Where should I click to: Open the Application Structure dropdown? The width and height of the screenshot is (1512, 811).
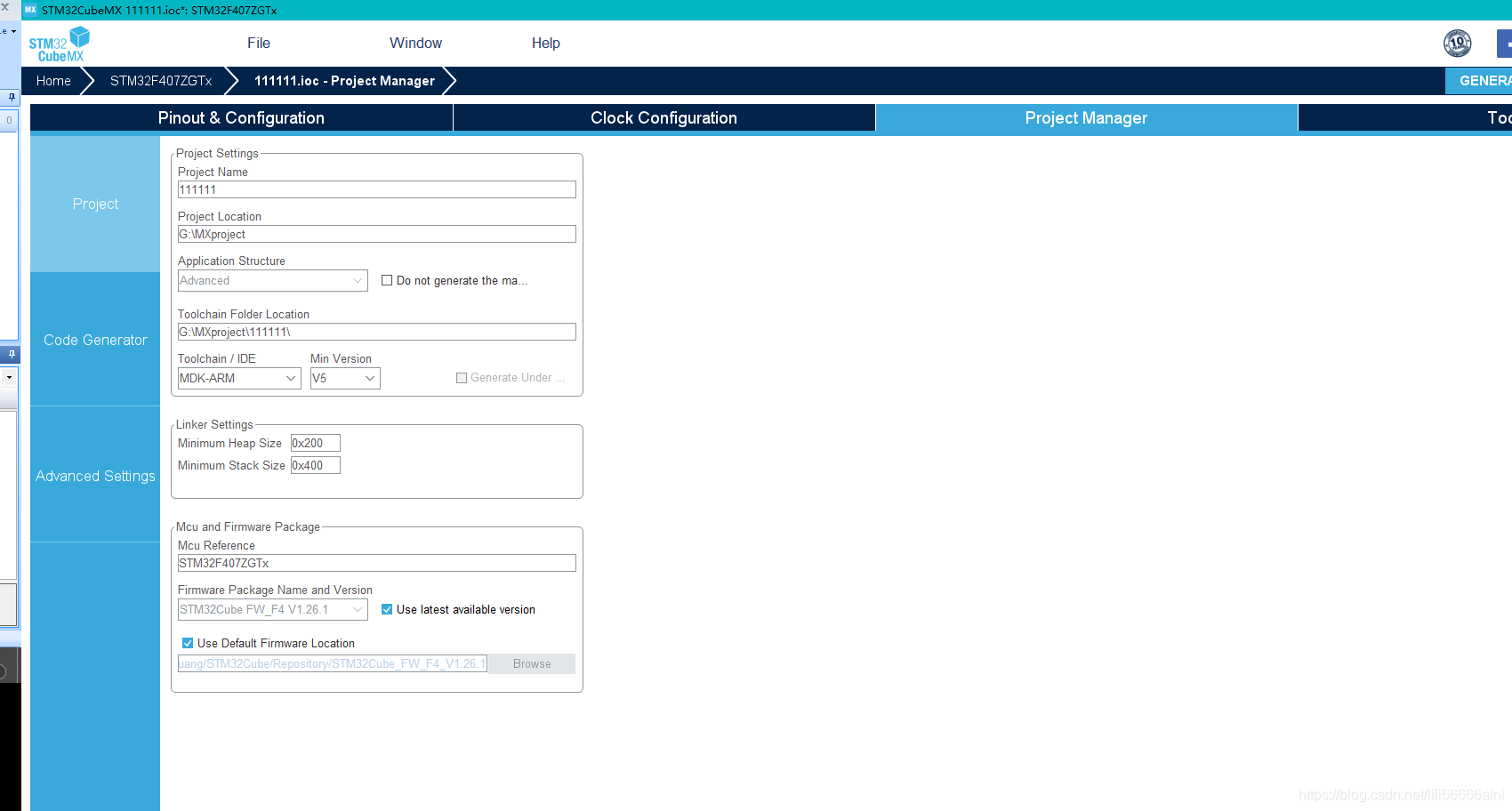(273, 280)
